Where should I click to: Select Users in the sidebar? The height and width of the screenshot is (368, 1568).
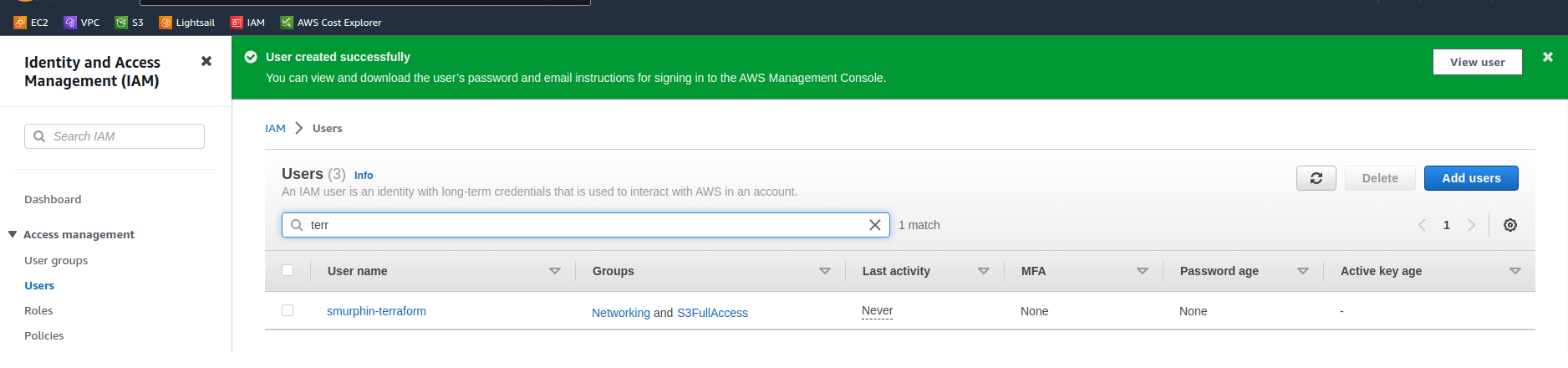pos(39,285)
